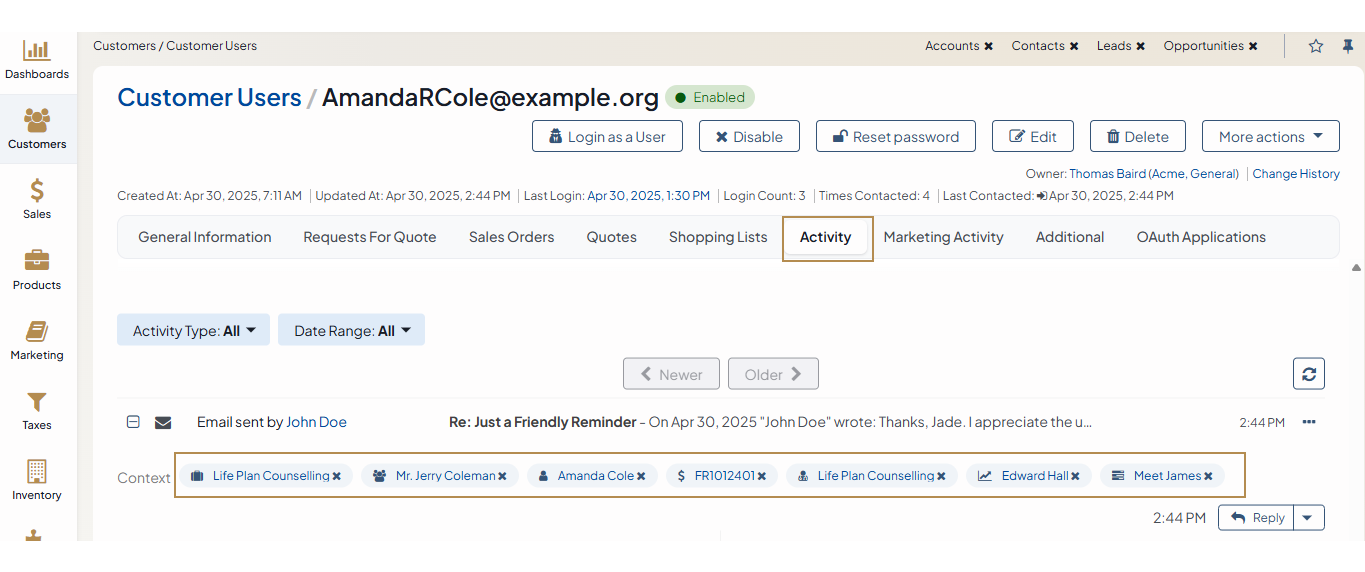The width and height of the screenshot is (1365, 572).
Task: Click the Reset password button
Action: pos(895,137)
